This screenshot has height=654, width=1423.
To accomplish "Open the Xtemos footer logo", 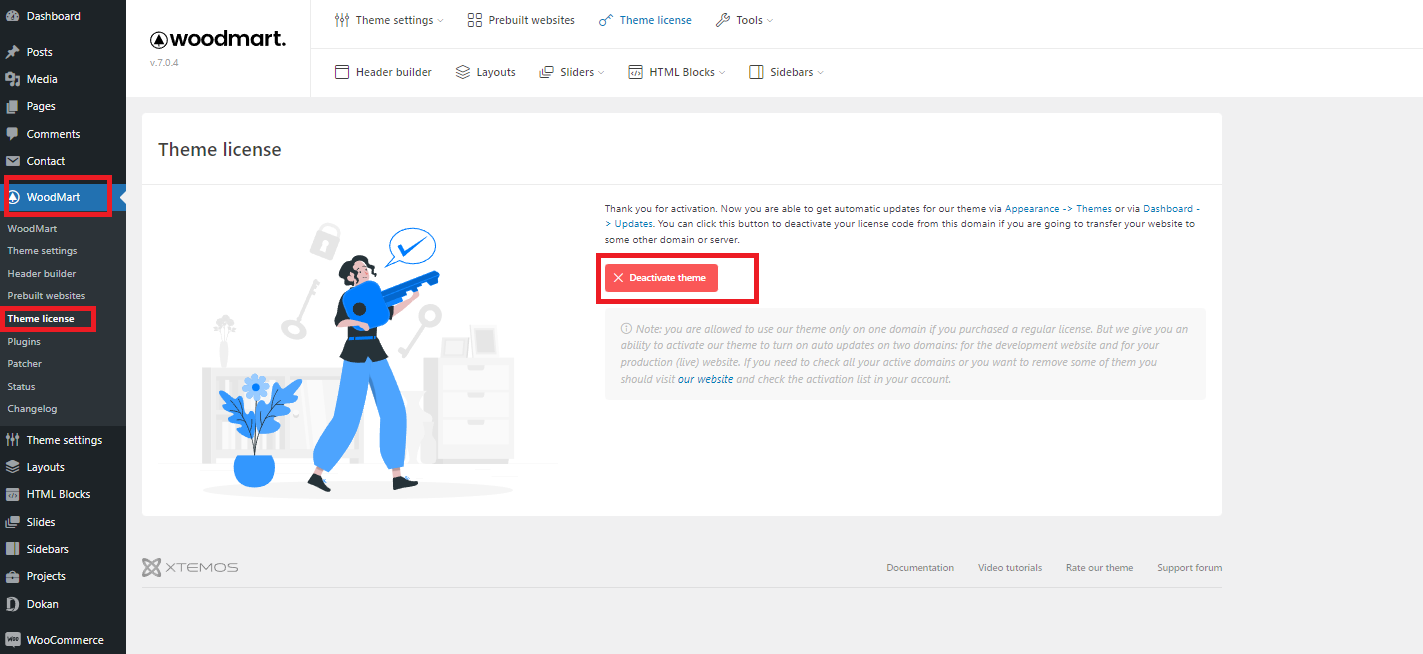I will 190,567.
